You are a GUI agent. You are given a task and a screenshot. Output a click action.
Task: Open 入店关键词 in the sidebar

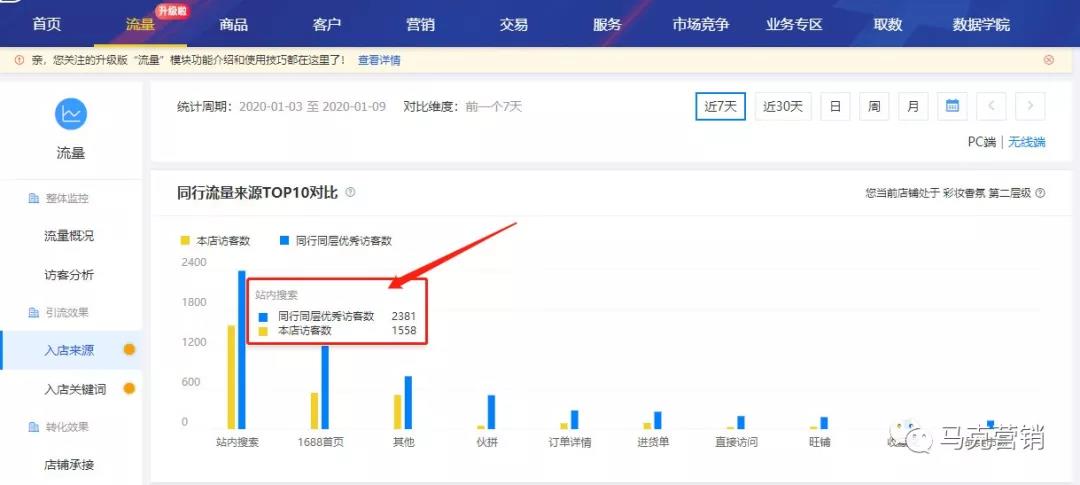point(76,389)
